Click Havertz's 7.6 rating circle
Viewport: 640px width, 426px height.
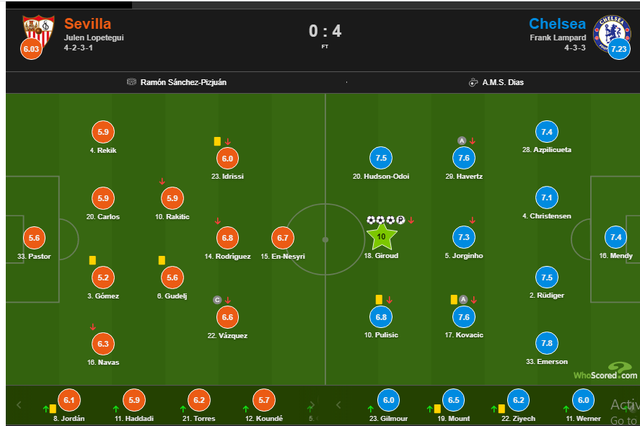pos(462,158)
